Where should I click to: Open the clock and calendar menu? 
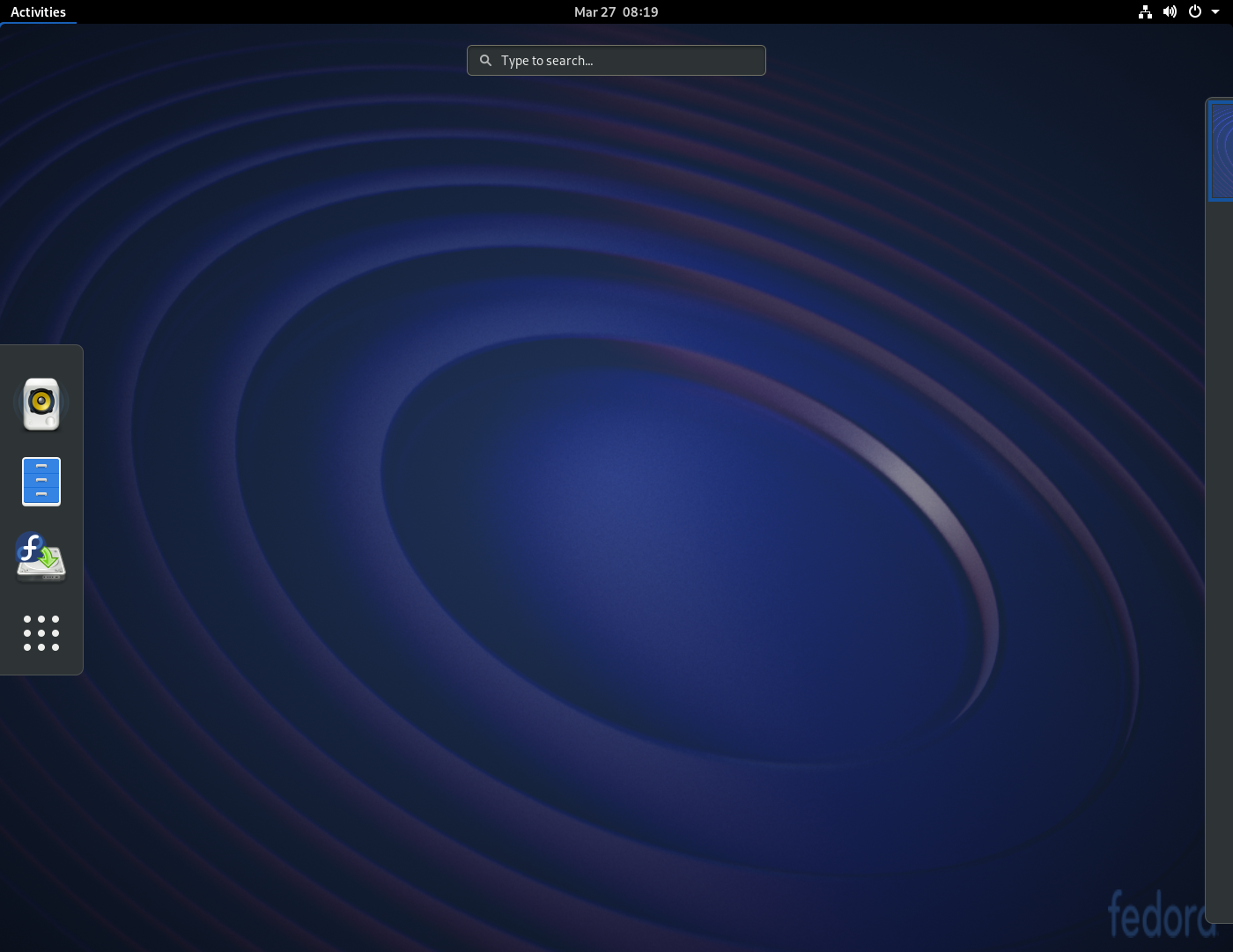[616, 11]
